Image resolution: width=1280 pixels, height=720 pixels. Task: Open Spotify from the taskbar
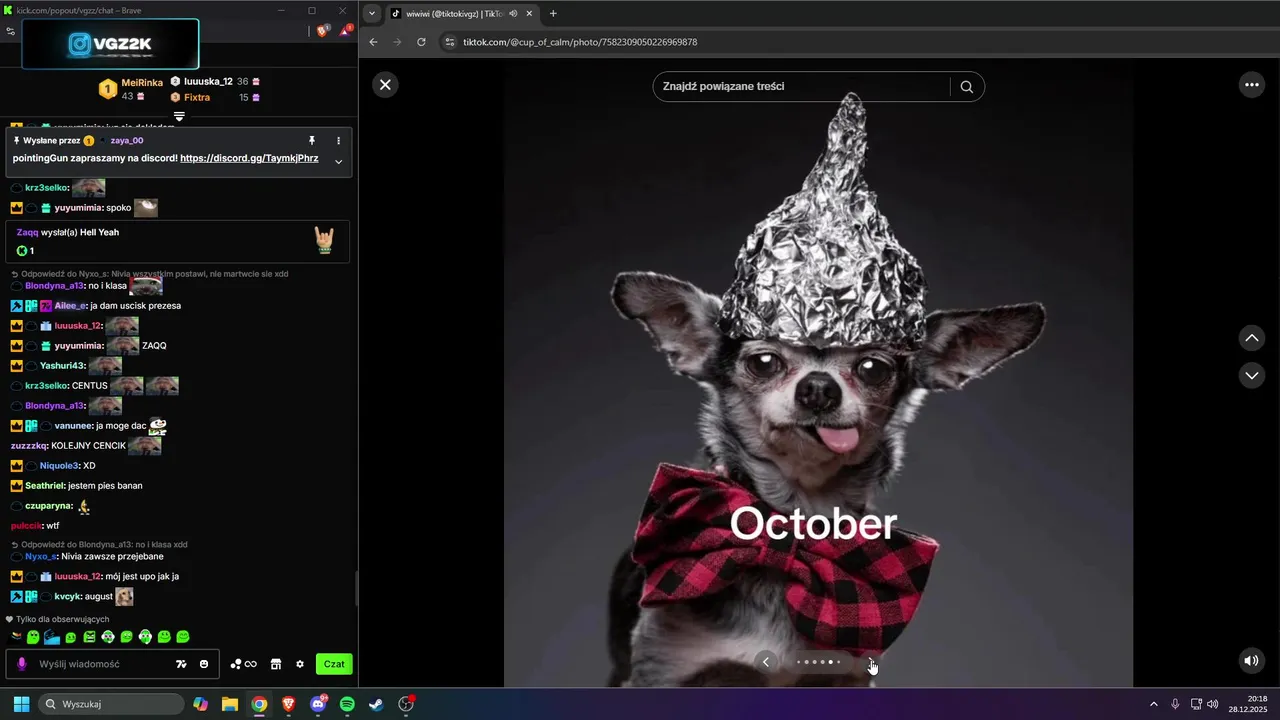tap(347, 704)
